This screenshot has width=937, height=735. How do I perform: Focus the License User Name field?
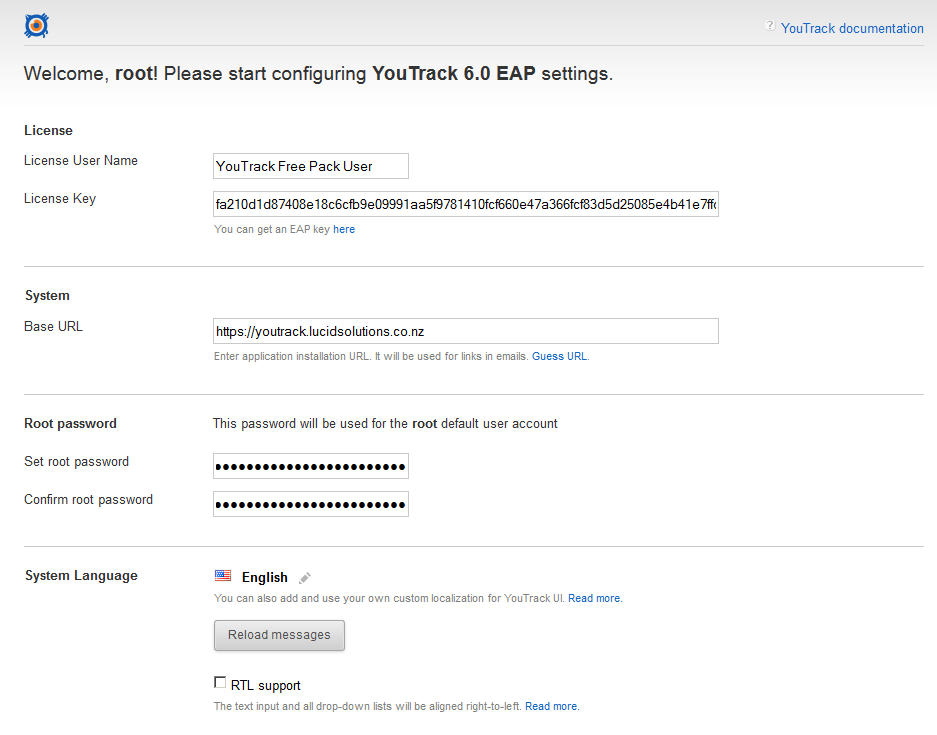[311, 166]
